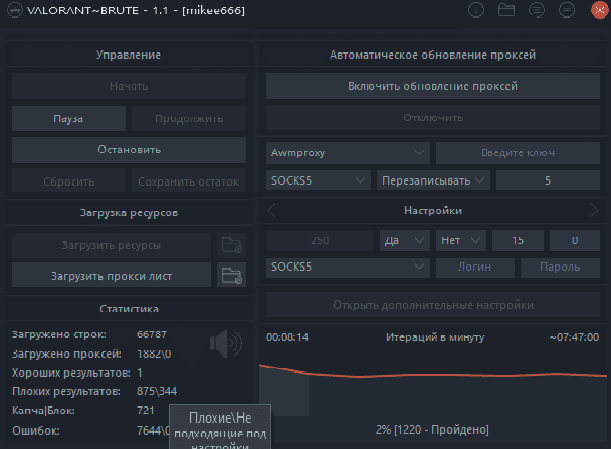Click the Управление section header

tap(129, 55)
